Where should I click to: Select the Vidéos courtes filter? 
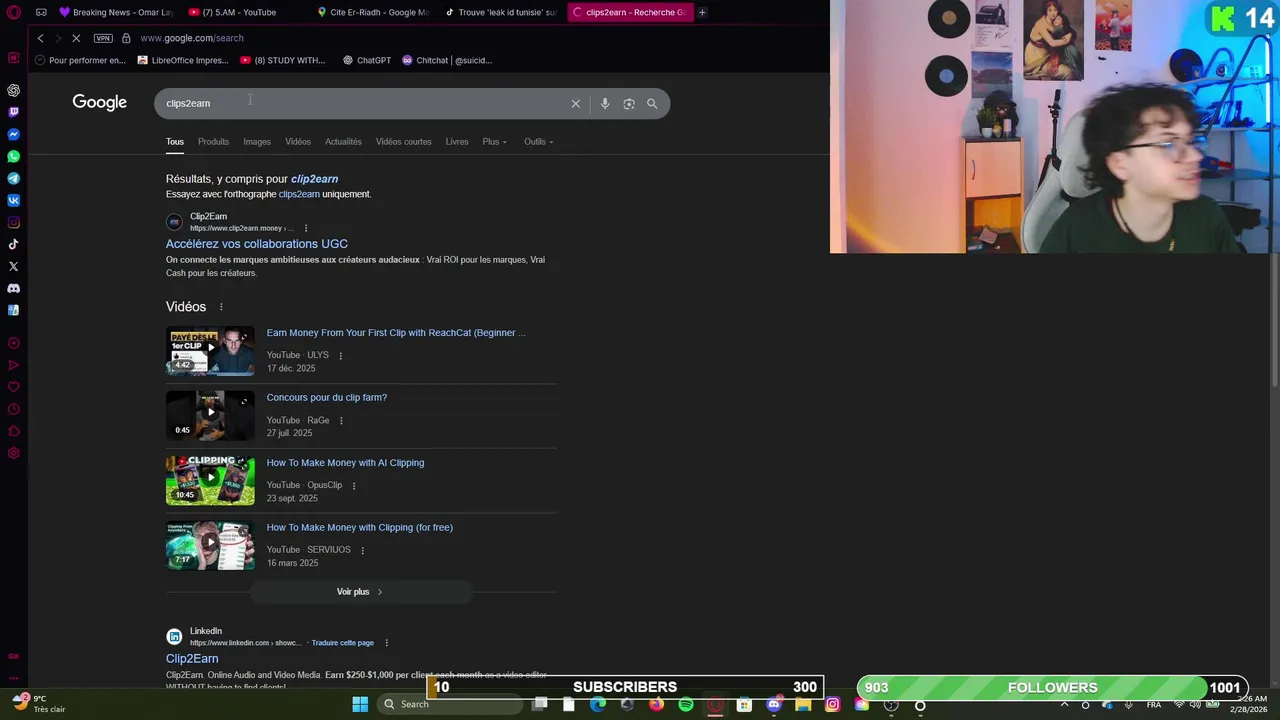click(404, 141)
